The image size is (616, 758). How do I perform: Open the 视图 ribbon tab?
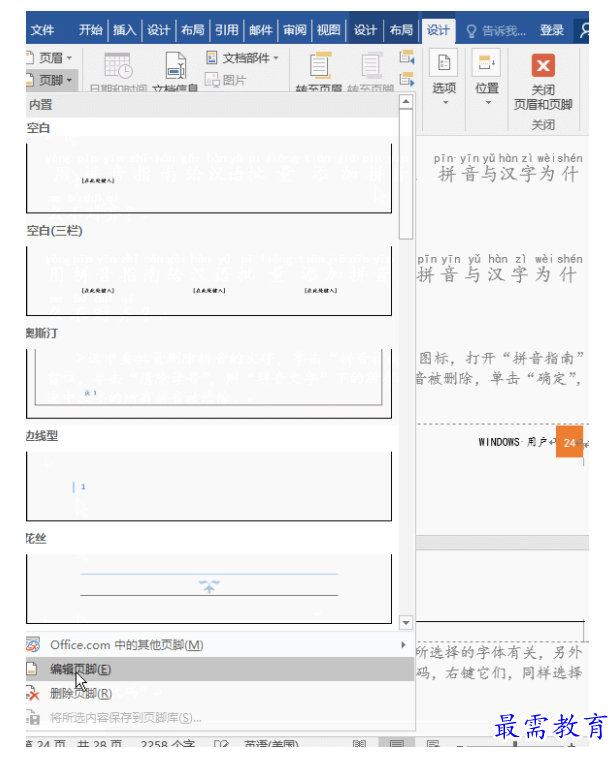click(x=328, y=30)
